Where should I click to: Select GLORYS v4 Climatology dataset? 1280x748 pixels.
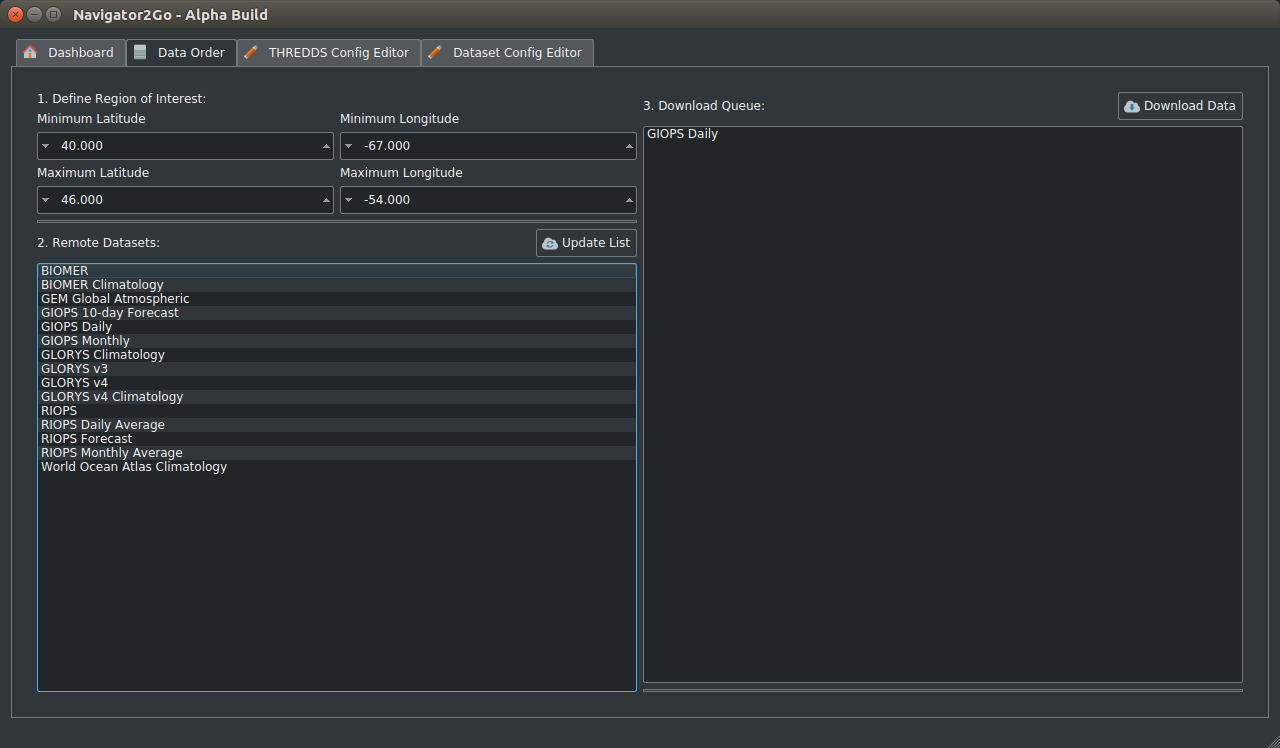[x=337, y=397]
